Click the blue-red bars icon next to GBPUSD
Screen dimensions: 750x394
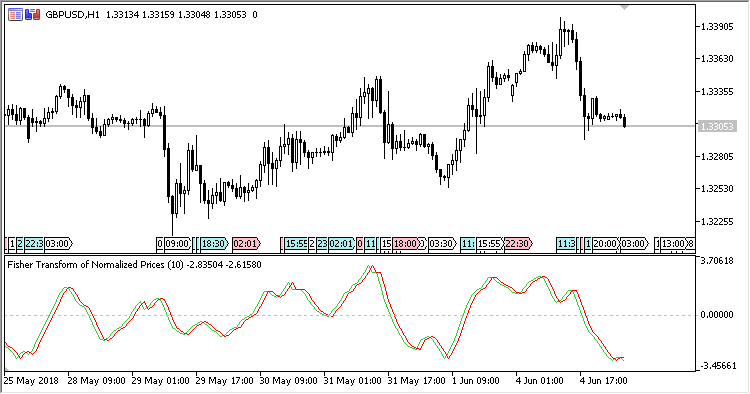coord(33,15)
